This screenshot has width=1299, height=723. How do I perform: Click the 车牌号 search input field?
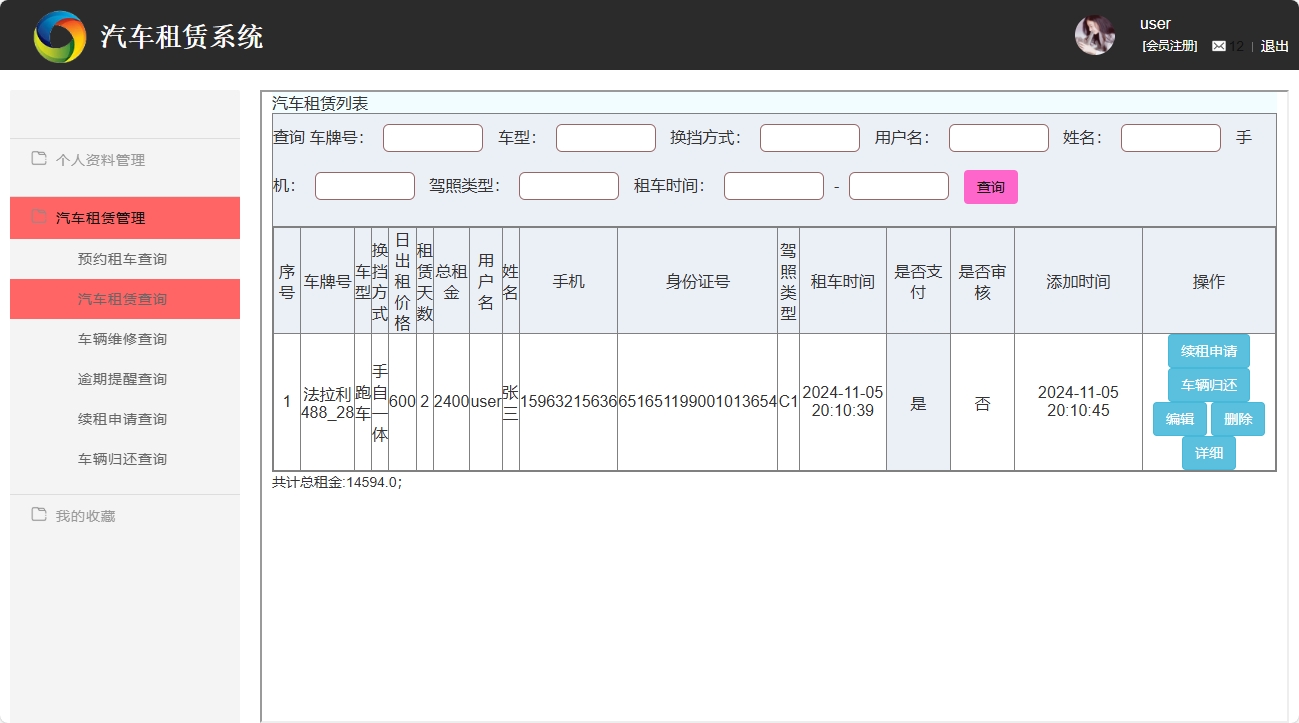[432, 138]
